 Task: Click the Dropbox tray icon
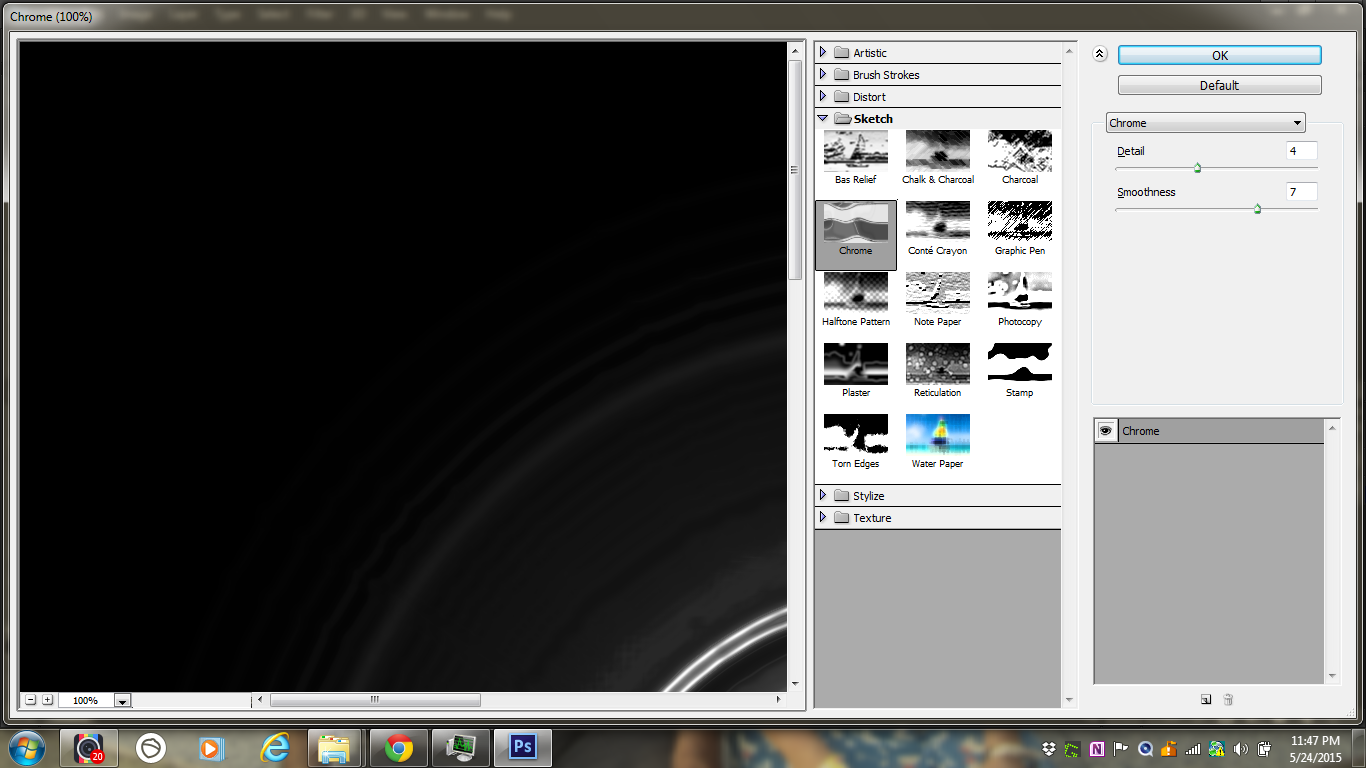click(1047, 748)
